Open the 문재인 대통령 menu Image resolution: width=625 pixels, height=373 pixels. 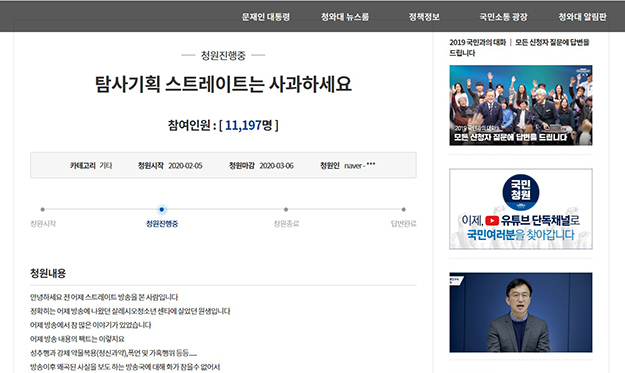[265, 17]
